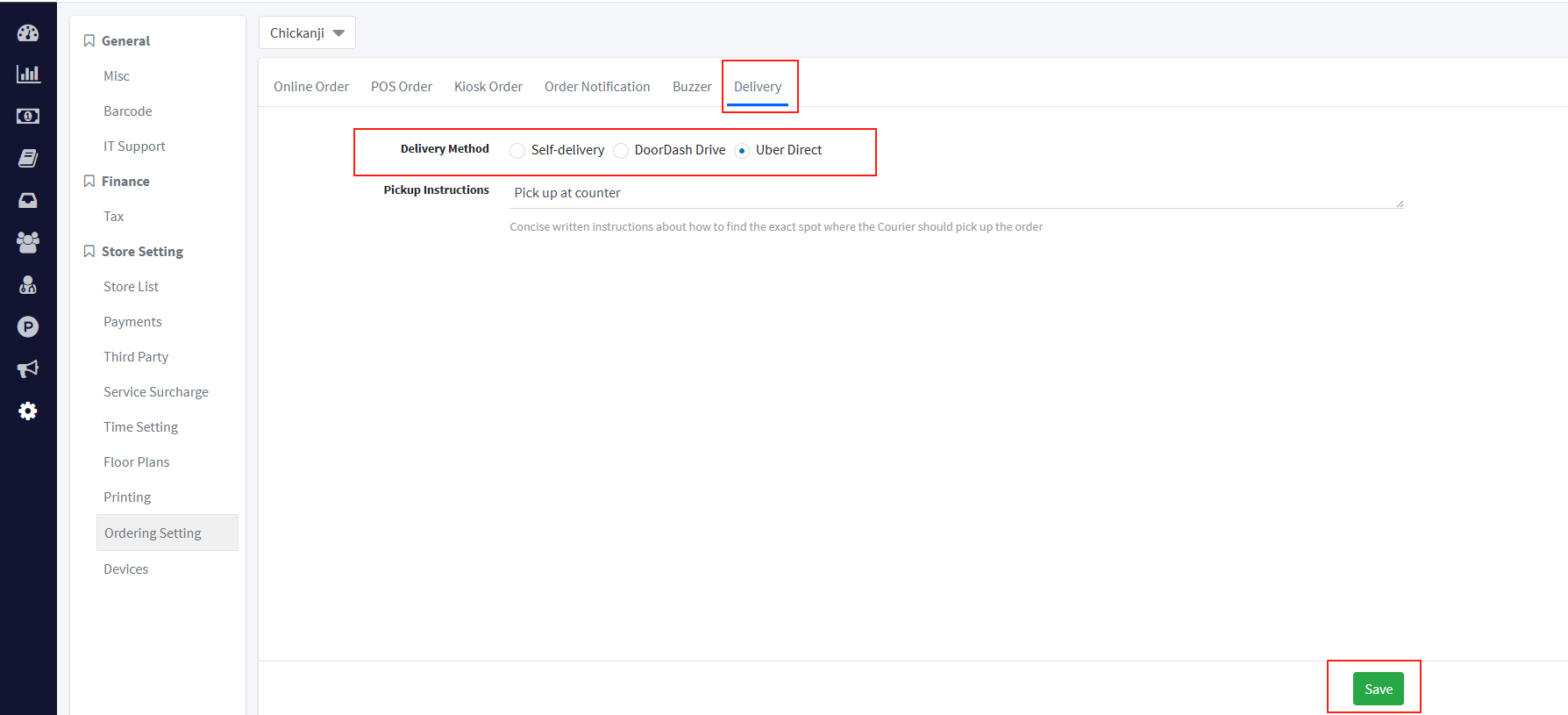This screenshot has height=715, width=1568.
Task: Go to IT Support settings
Action: (x=134, y=147)
